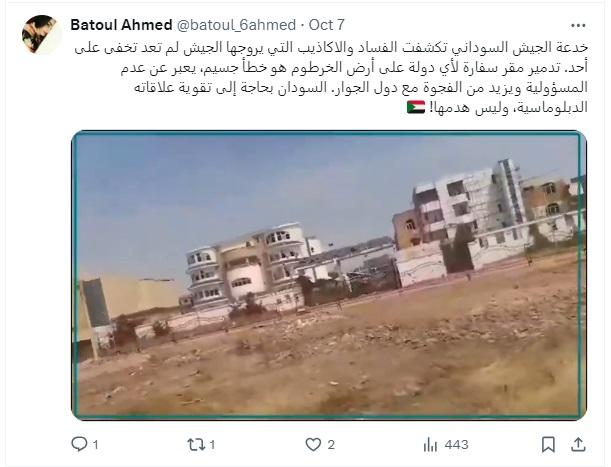Click the Sudan flag emoji in tweet
This screenshot has width=611, height=467.
[x=416, y=107]
